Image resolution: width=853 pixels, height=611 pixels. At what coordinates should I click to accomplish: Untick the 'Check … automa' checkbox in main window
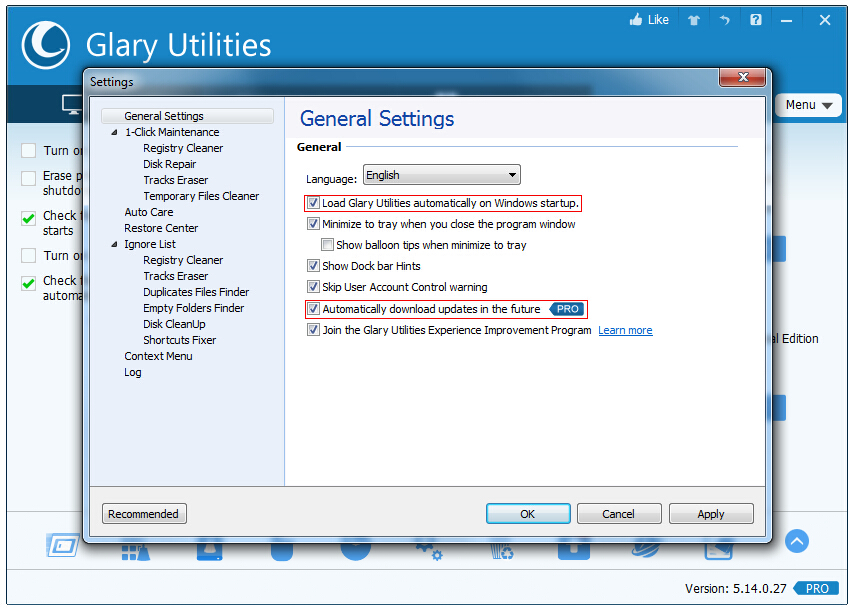pyautogui.click(x=28, y=283)
